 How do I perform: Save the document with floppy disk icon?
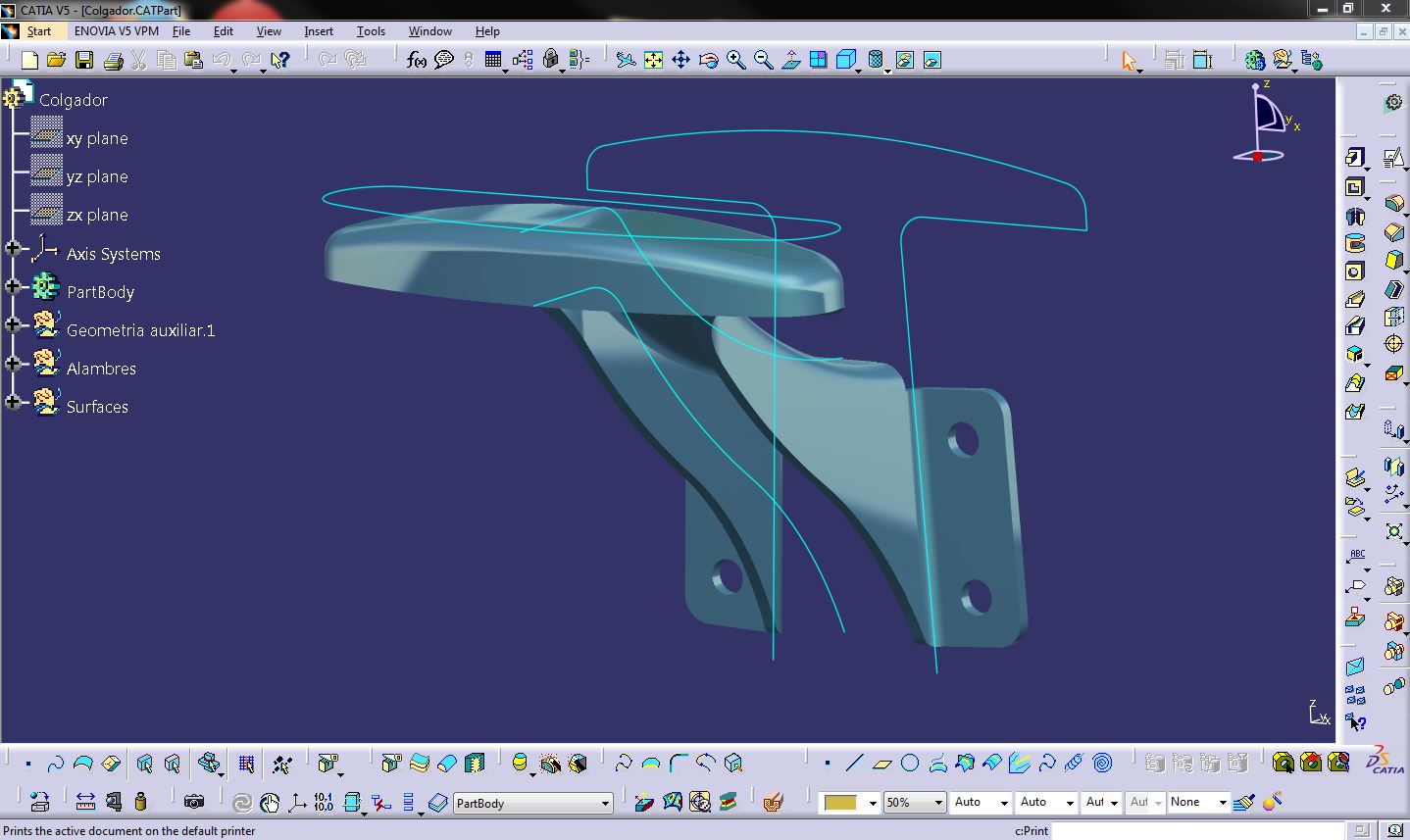pyautogui.click(x=84, y=60)
